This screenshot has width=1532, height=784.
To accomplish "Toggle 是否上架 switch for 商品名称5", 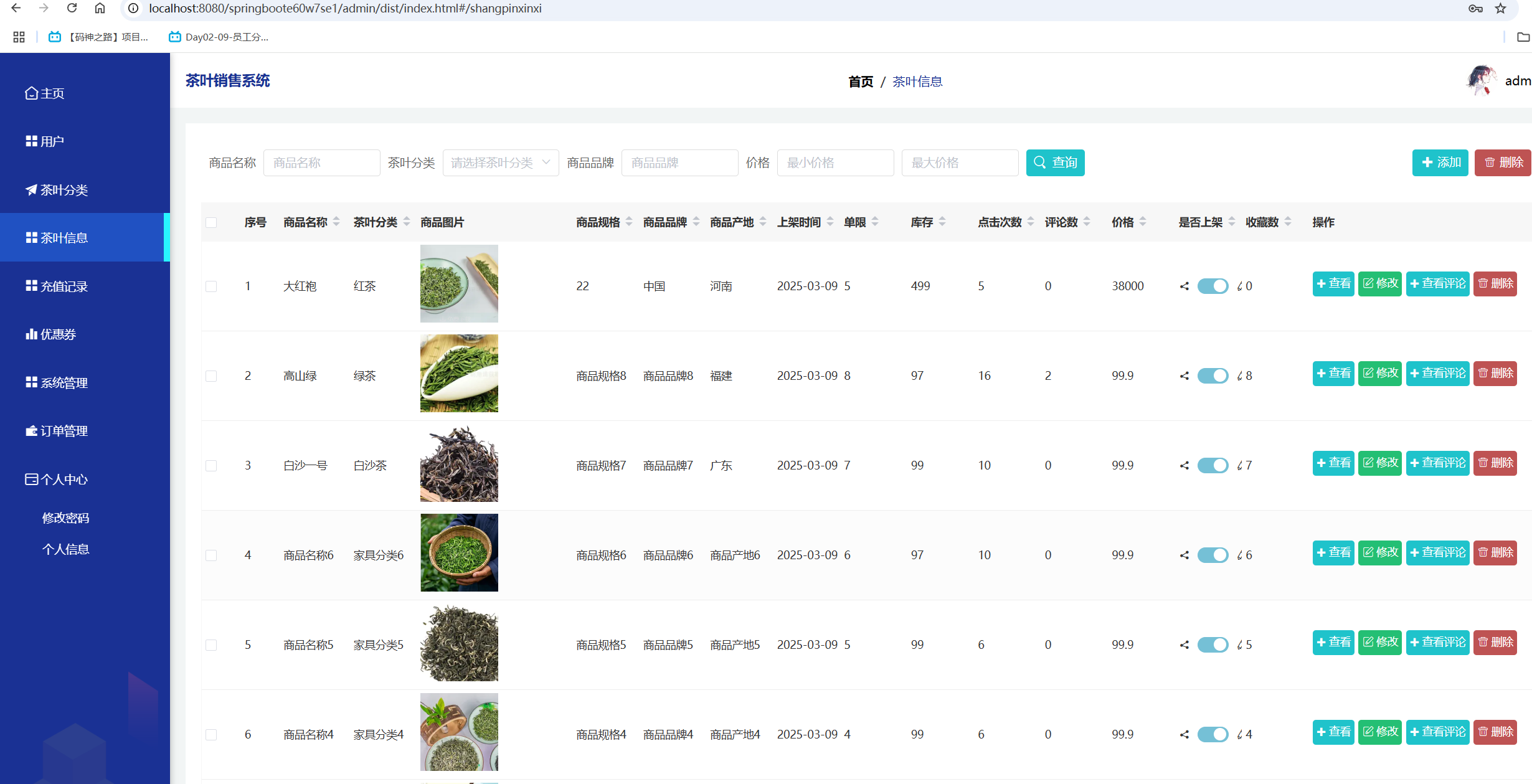I will [1212, 645].
